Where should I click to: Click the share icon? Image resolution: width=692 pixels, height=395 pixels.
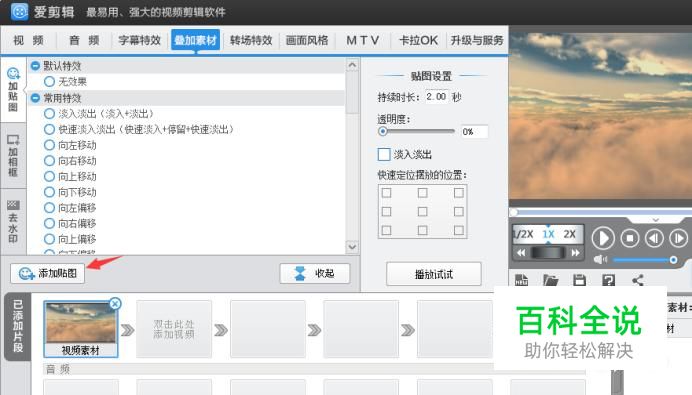pos(638,280)
